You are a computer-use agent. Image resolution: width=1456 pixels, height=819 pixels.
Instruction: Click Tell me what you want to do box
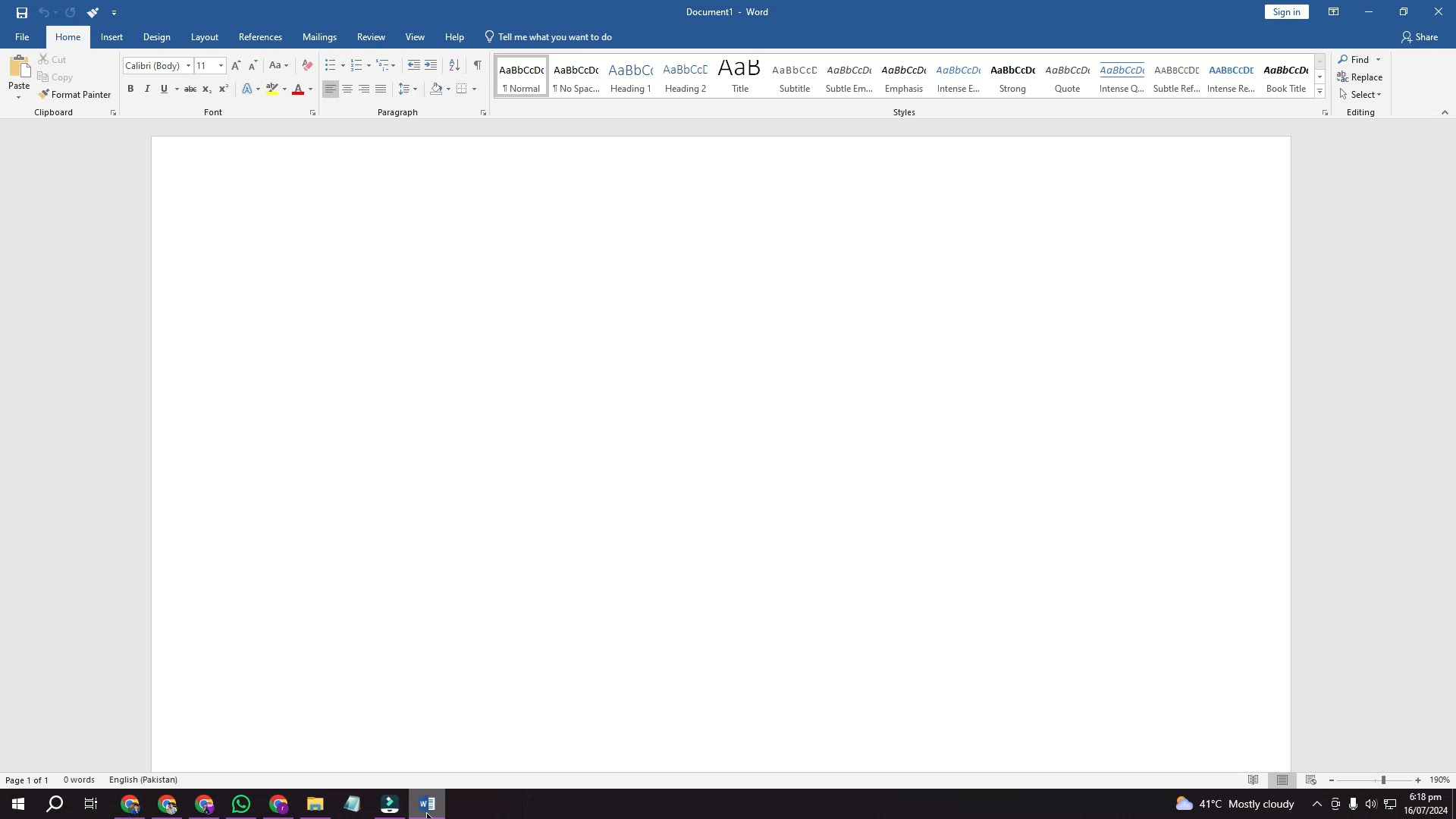(548, 37)
